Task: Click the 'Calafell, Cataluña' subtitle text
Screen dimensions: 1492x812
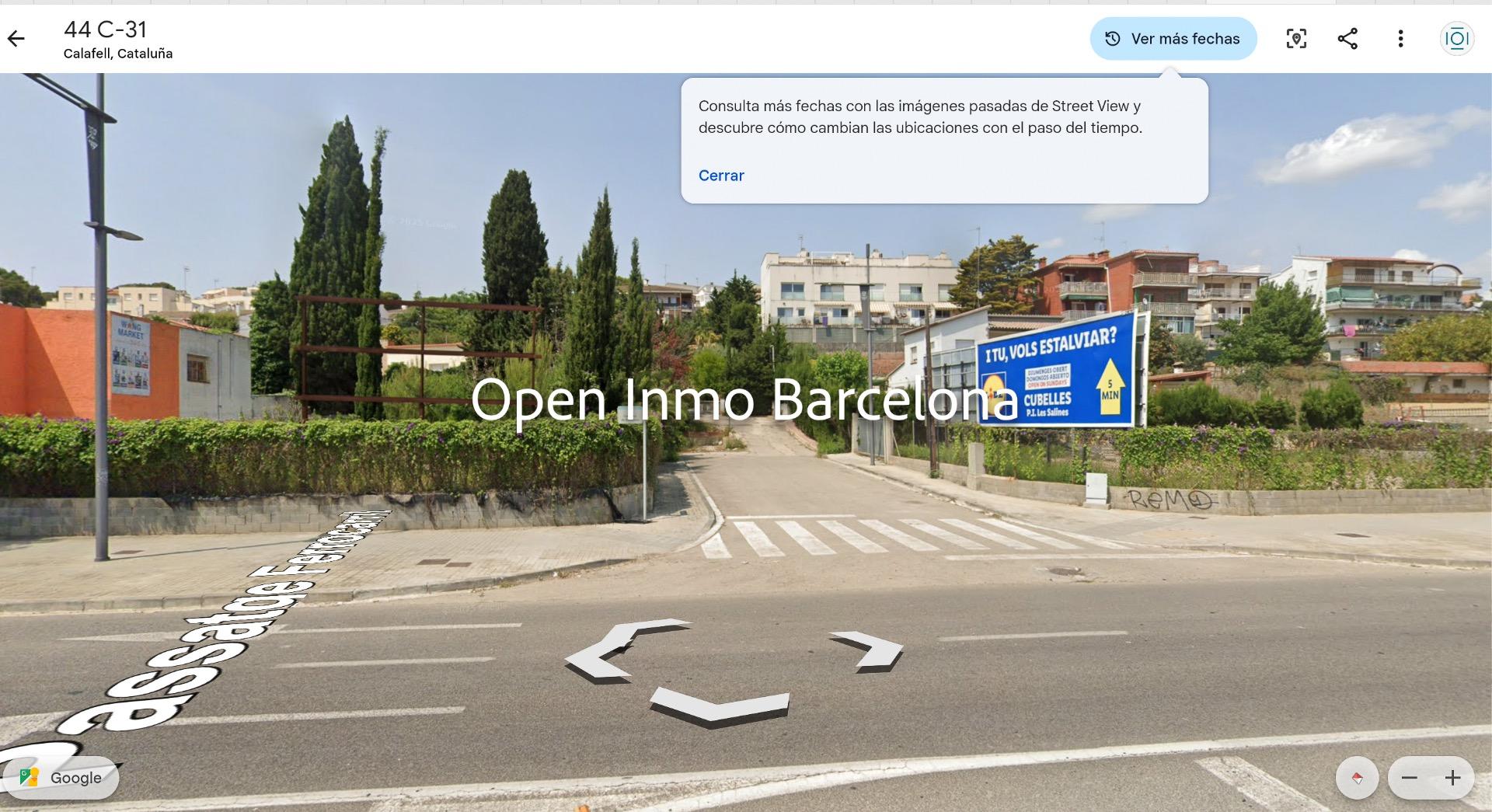Action: (118, 54)
